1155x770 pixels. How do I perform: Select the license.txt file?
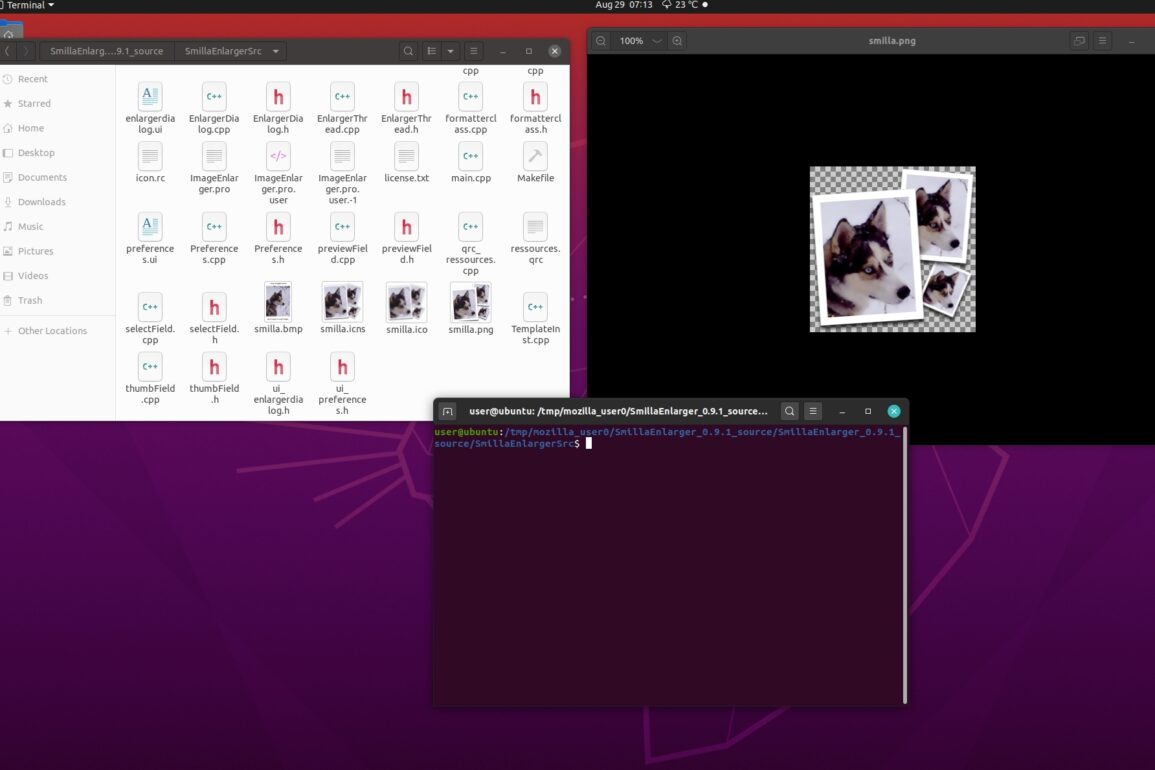pyautogui.click(x=406, y=157)
